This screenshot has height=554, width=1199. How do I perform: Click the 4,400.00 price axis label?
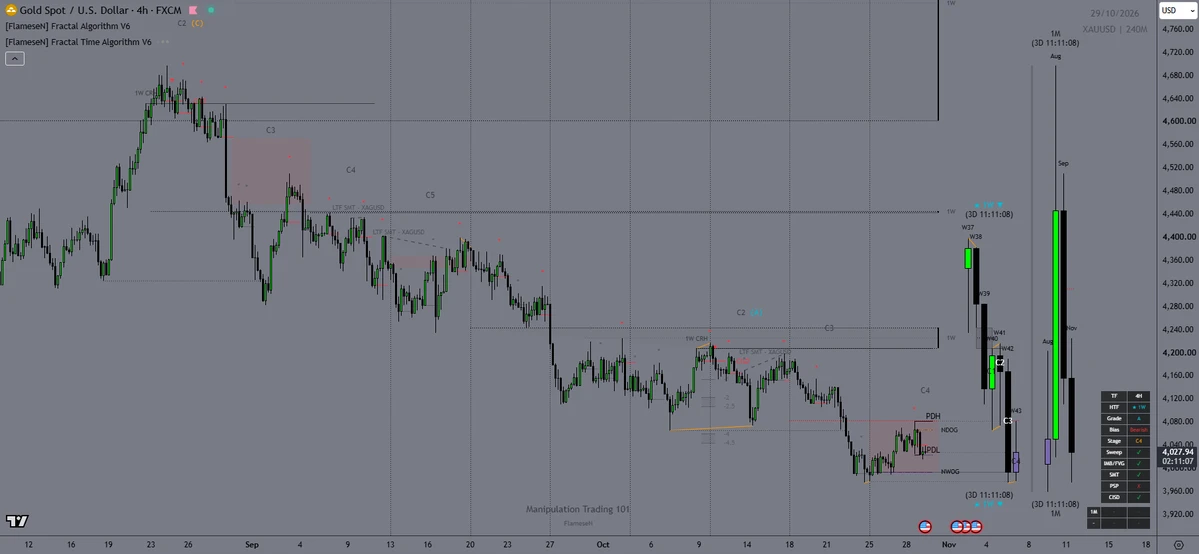coord(1177,236)
